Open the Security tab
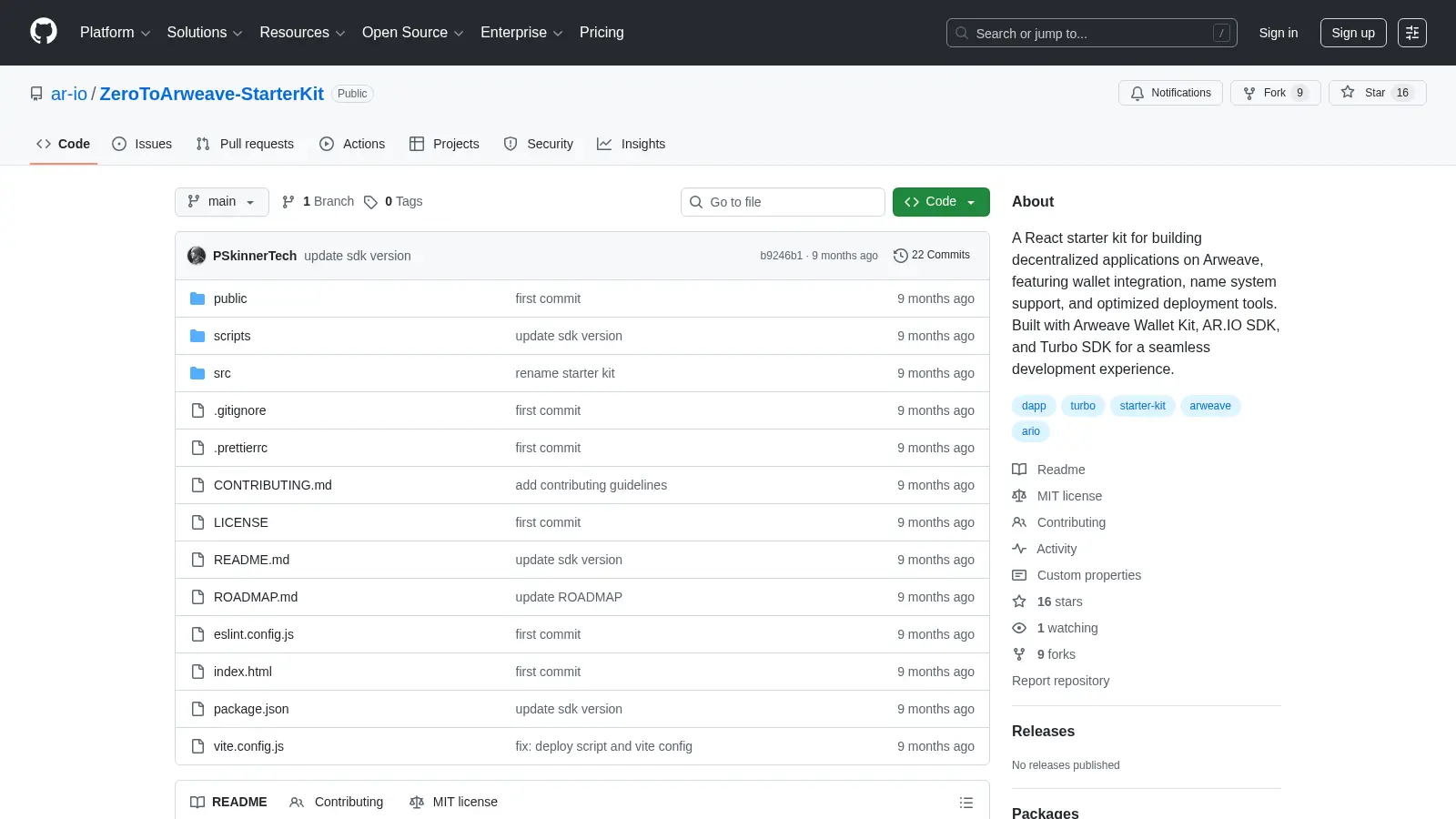The height and width of the screenshot is (819, 1456). 539,144
